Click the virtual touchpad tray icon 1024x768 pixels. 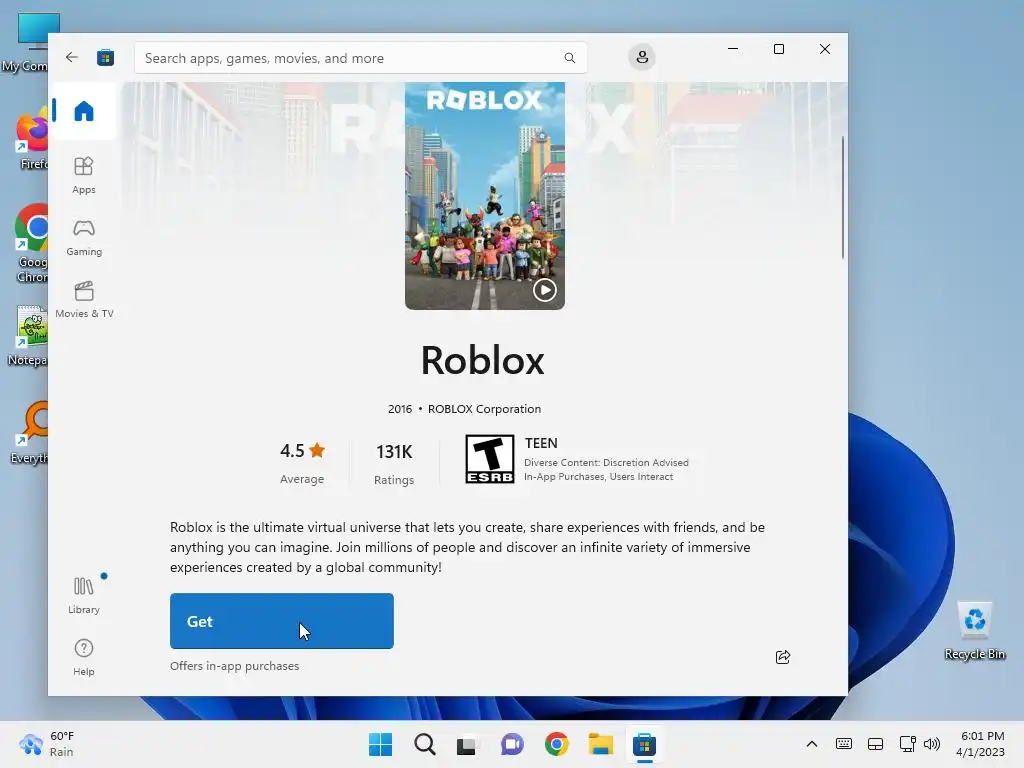point(875,744)
